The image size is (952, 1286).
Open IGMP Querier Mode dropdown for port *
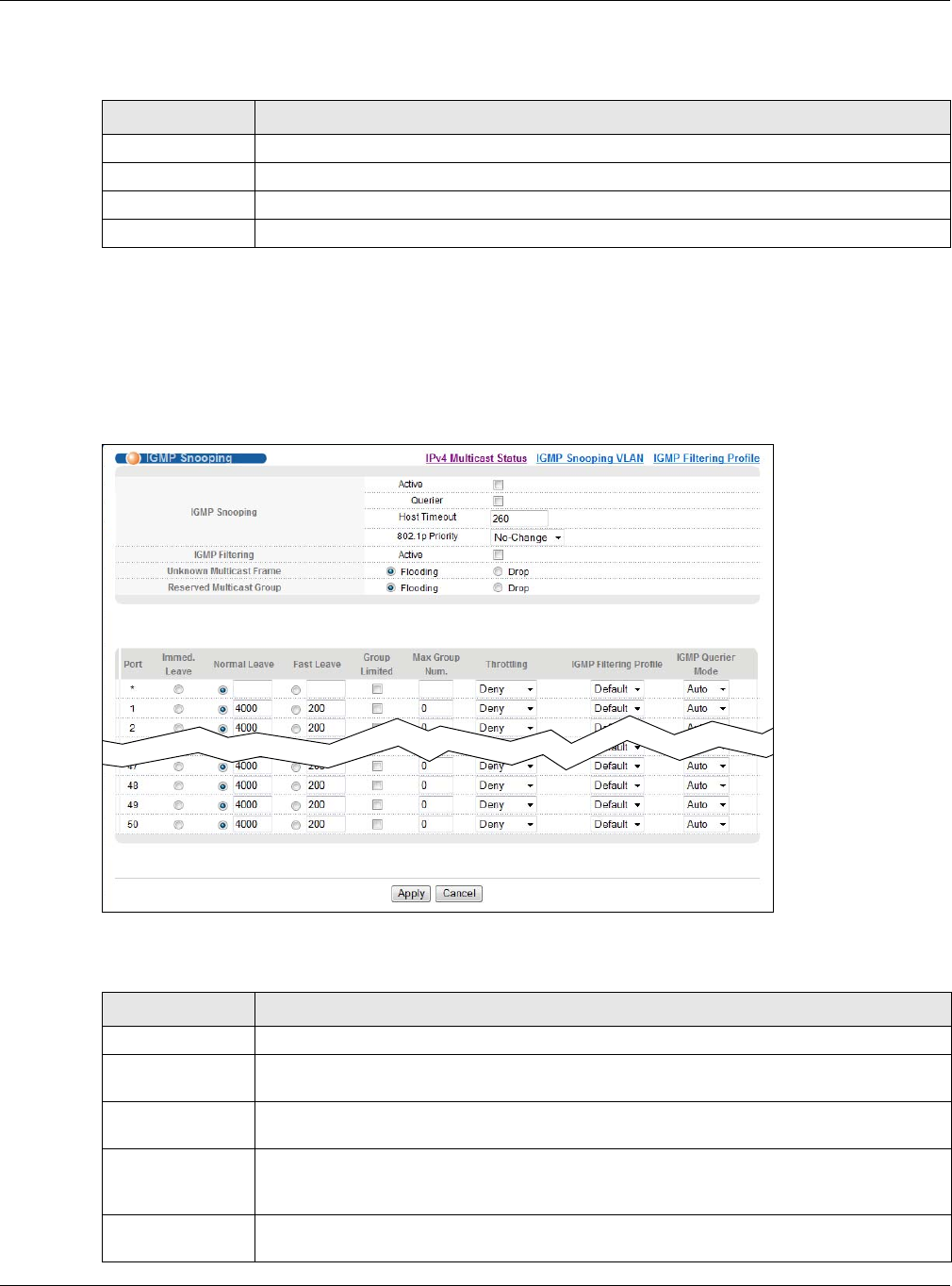[707, 689]
